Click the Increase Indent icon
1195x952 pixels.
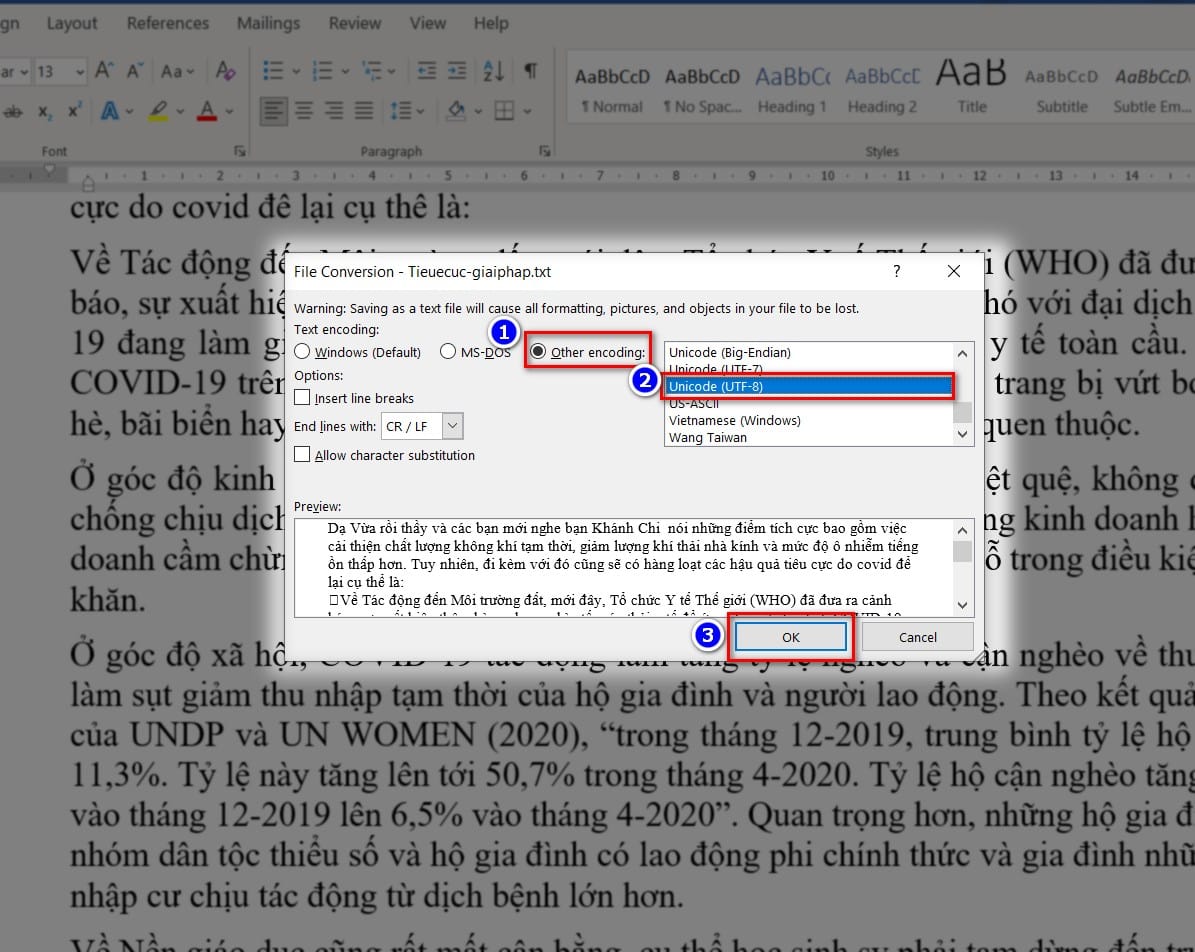coord(458,71)
